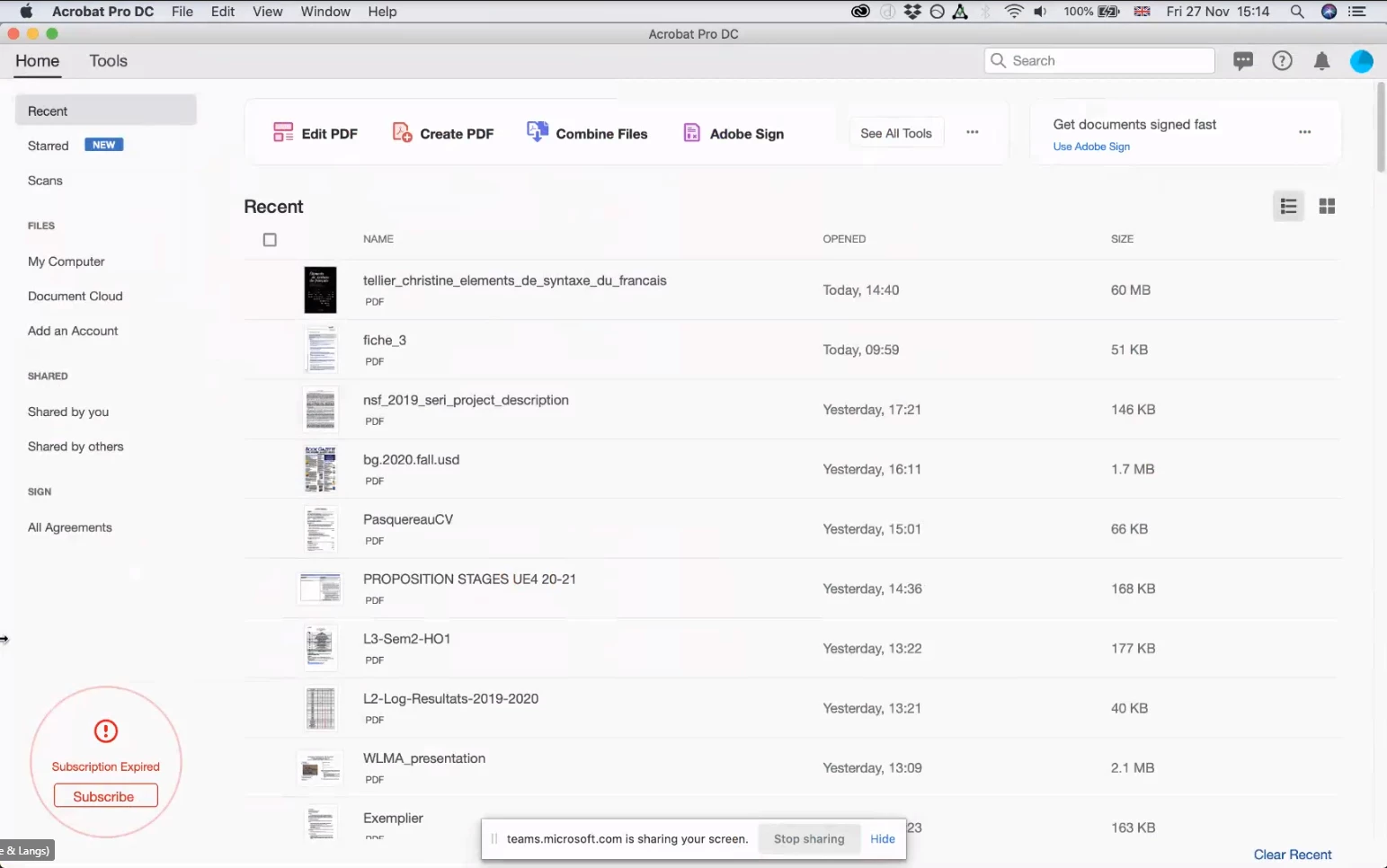Open the Edit PDF tool

316,134
